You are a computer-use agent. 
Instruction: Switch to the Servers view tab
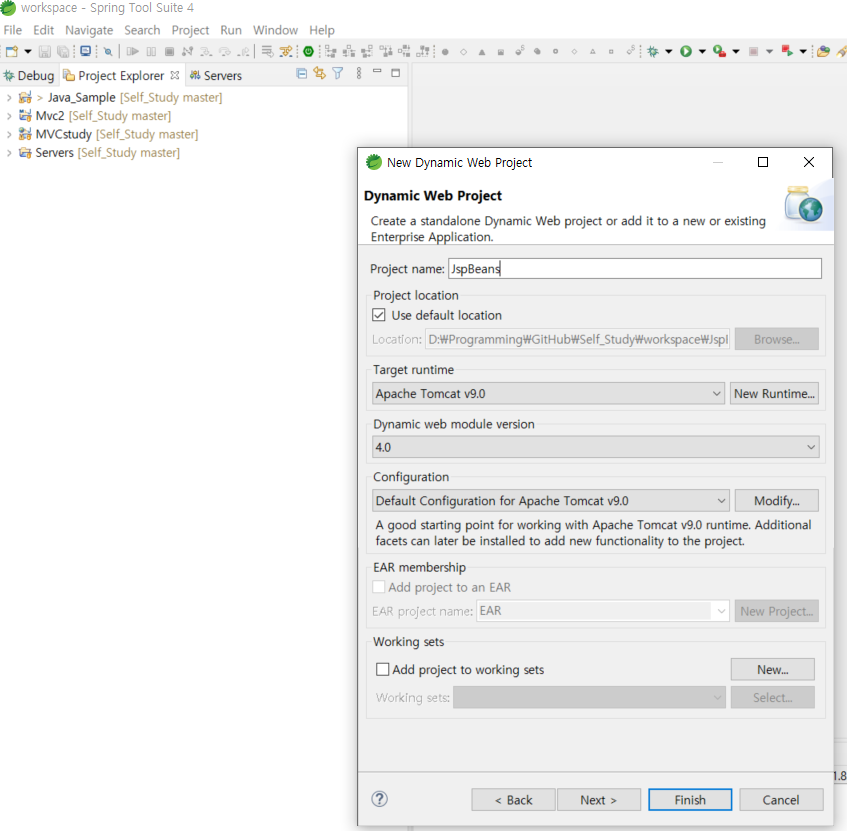pos(216,76)
